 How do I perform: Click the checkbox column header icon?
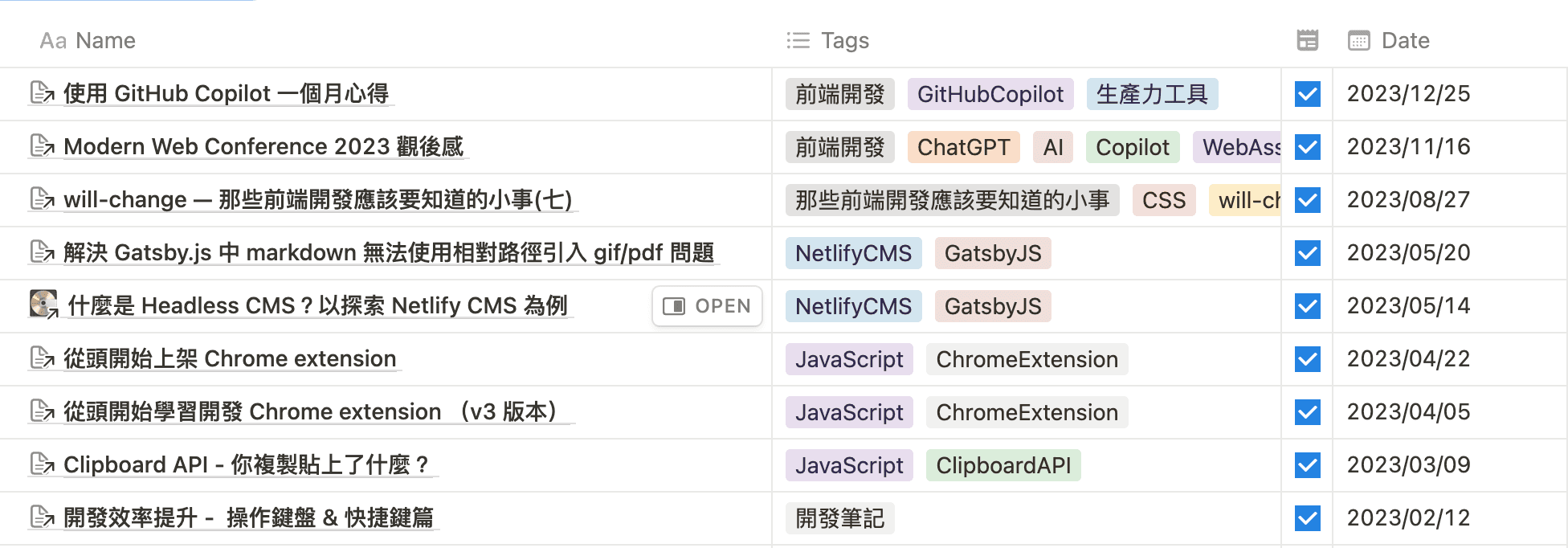click(1307, 40)
